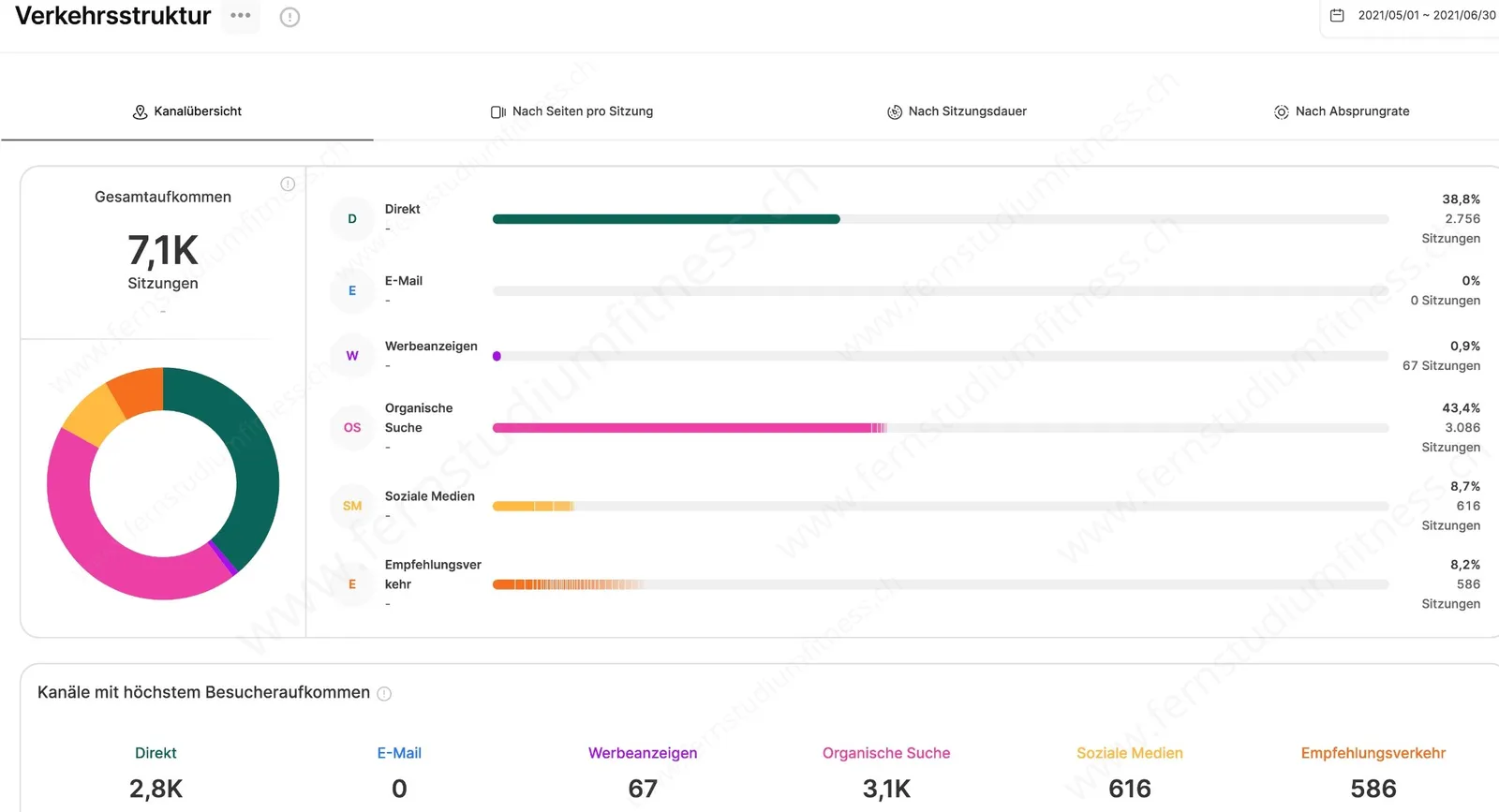Click the Direkt link in top channels
This screenshot has width=1499, height=812.
click(x=156, y=753)
